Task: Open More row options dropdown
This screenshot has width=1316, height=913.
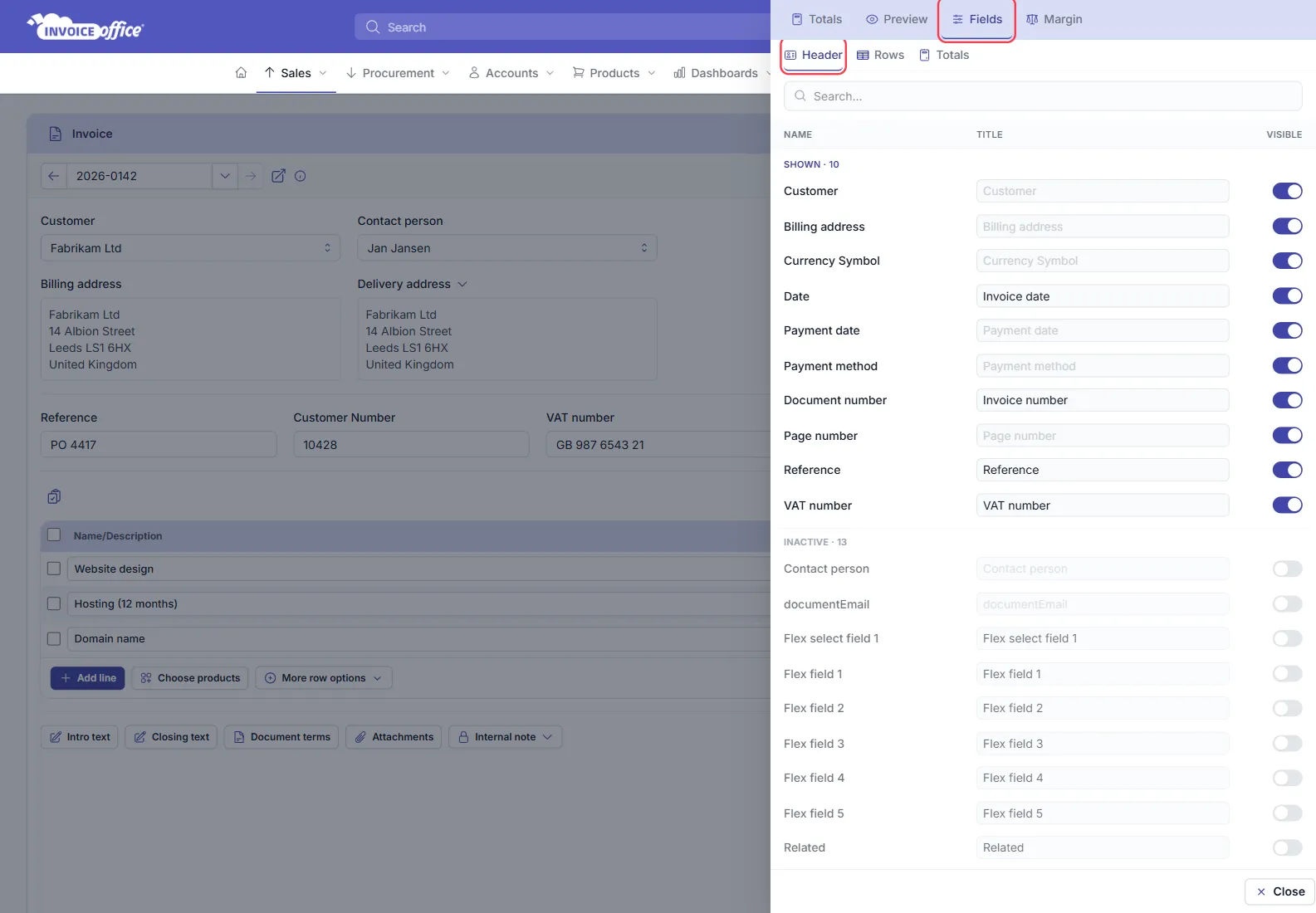Action: 324,678
